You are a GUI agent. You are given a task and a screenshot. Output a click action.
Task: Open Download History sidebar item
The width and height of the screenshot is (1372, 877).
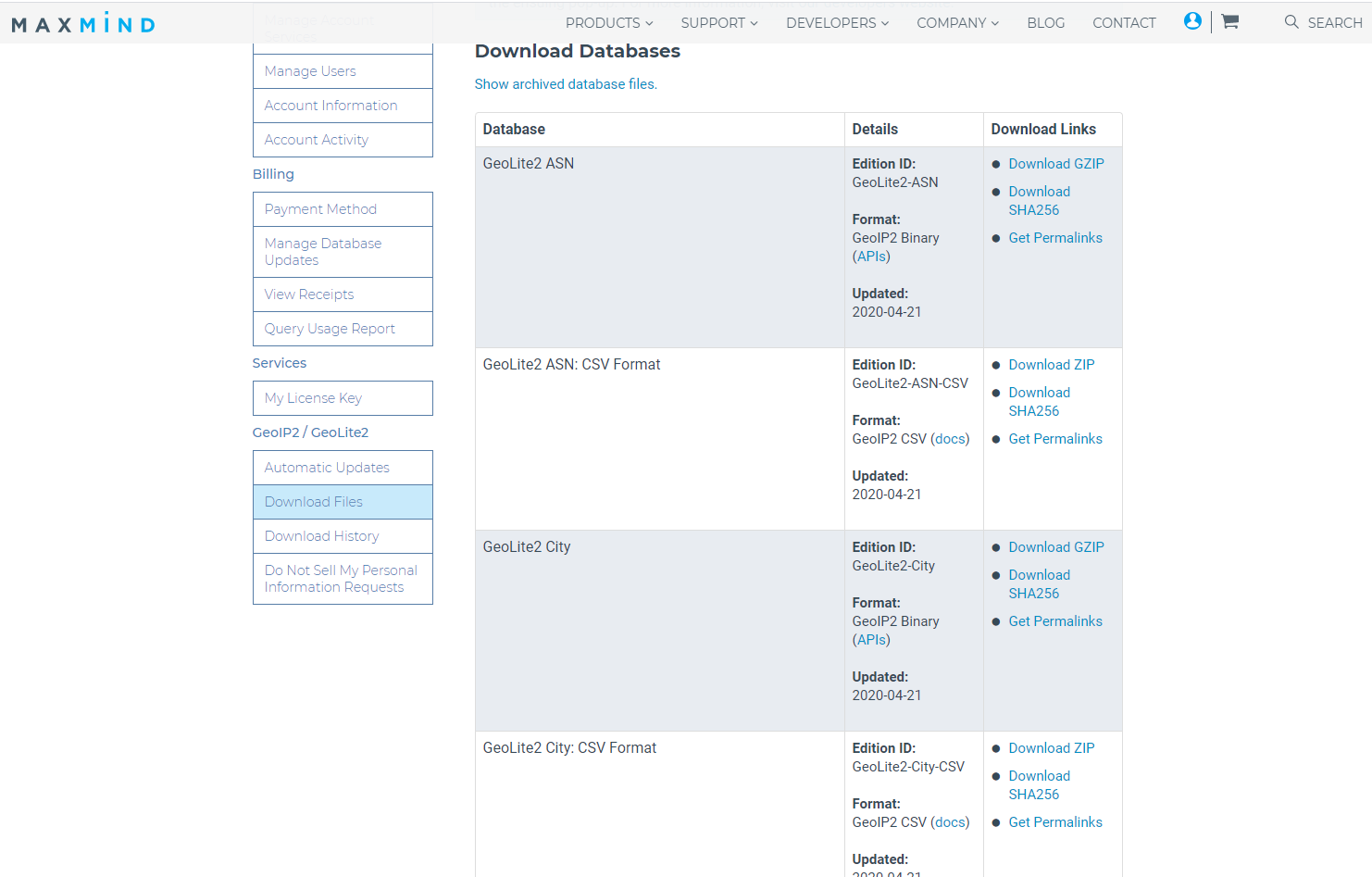343,536
